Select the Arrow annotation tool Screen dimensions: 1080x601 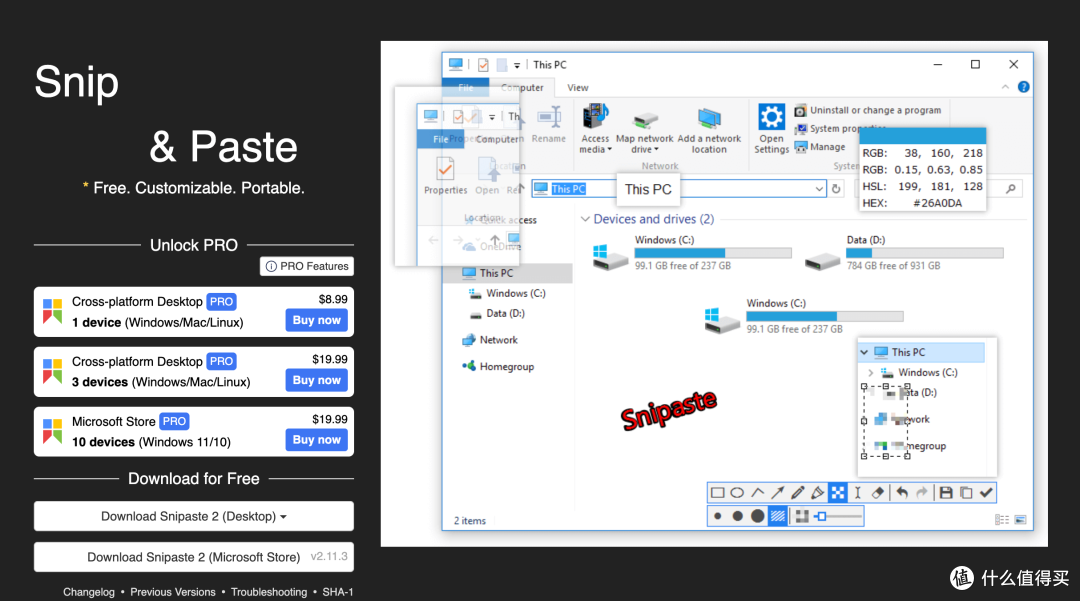pyautogui.click(x=778, y=493)
